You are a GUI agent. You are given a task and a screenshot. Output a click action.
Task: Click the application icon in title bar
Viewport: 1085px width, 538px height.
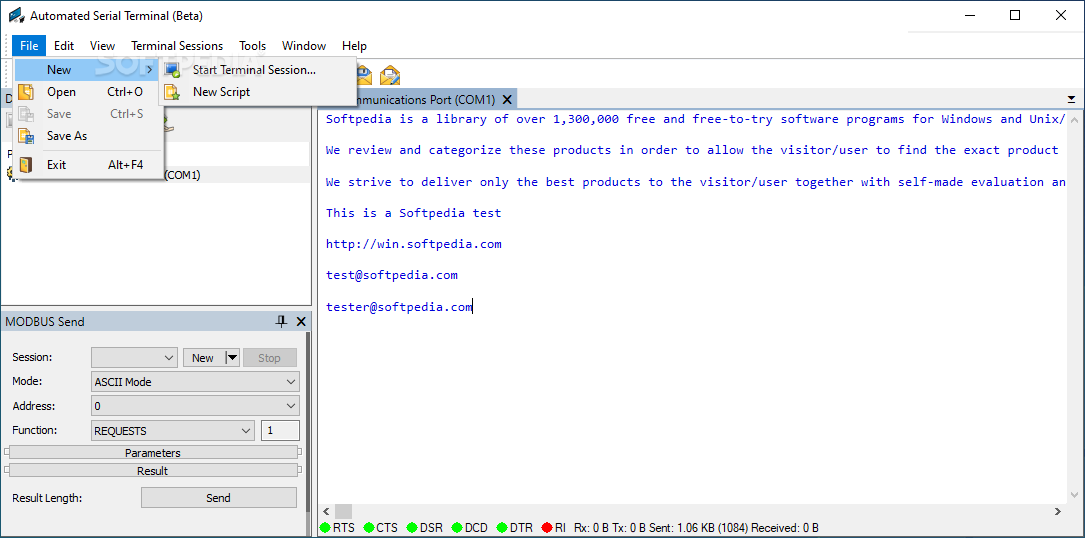point(16,16)
